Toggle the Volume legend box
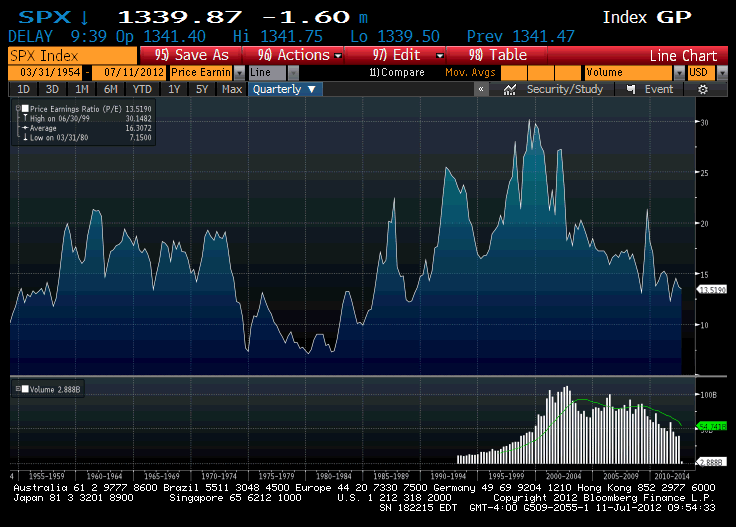This screenshot has width=736, height=527. click(15, 387)
